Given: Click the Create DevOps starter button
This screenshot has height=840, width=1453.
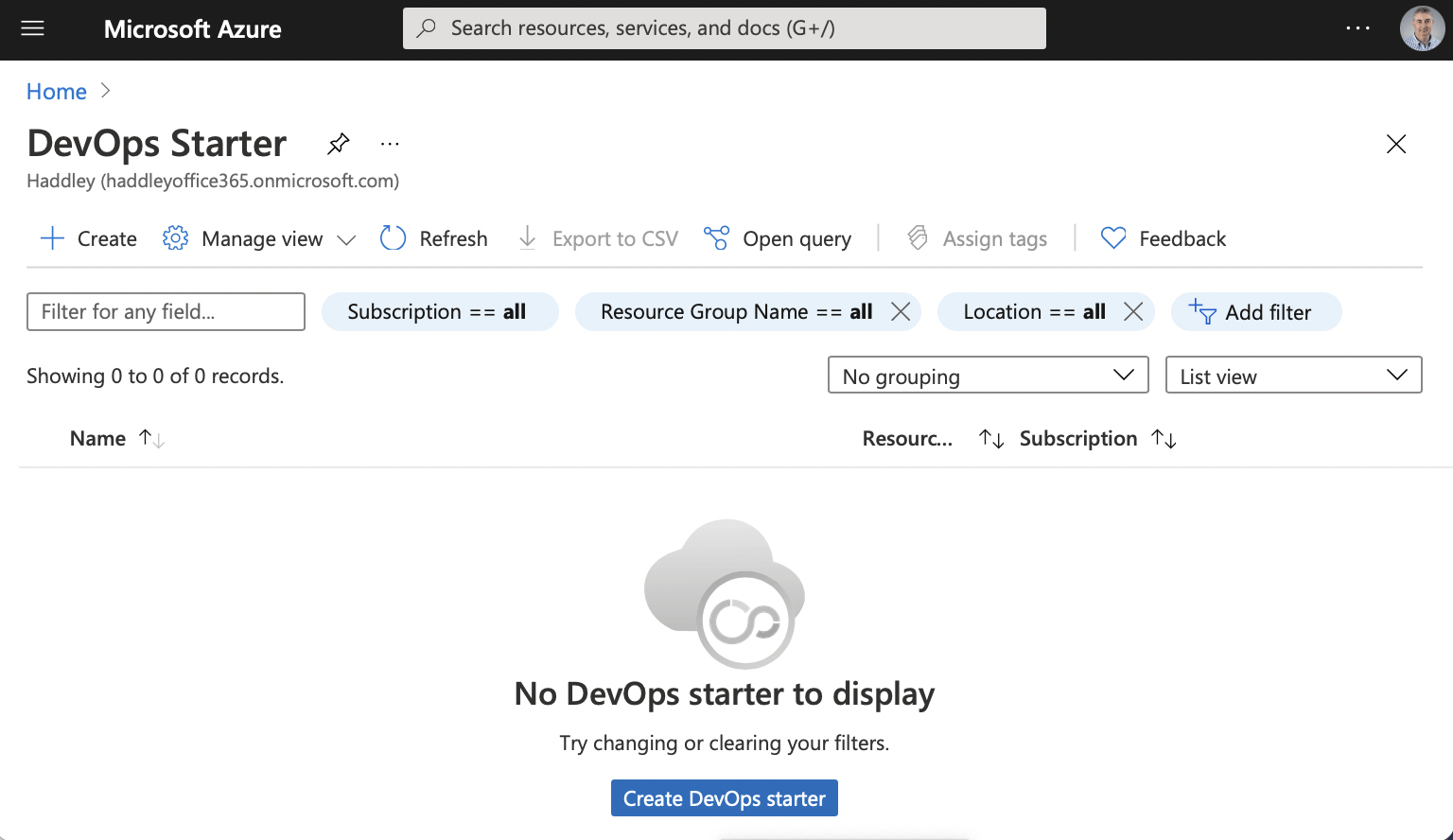Looking at the screenshot, I should coord(724,798).
